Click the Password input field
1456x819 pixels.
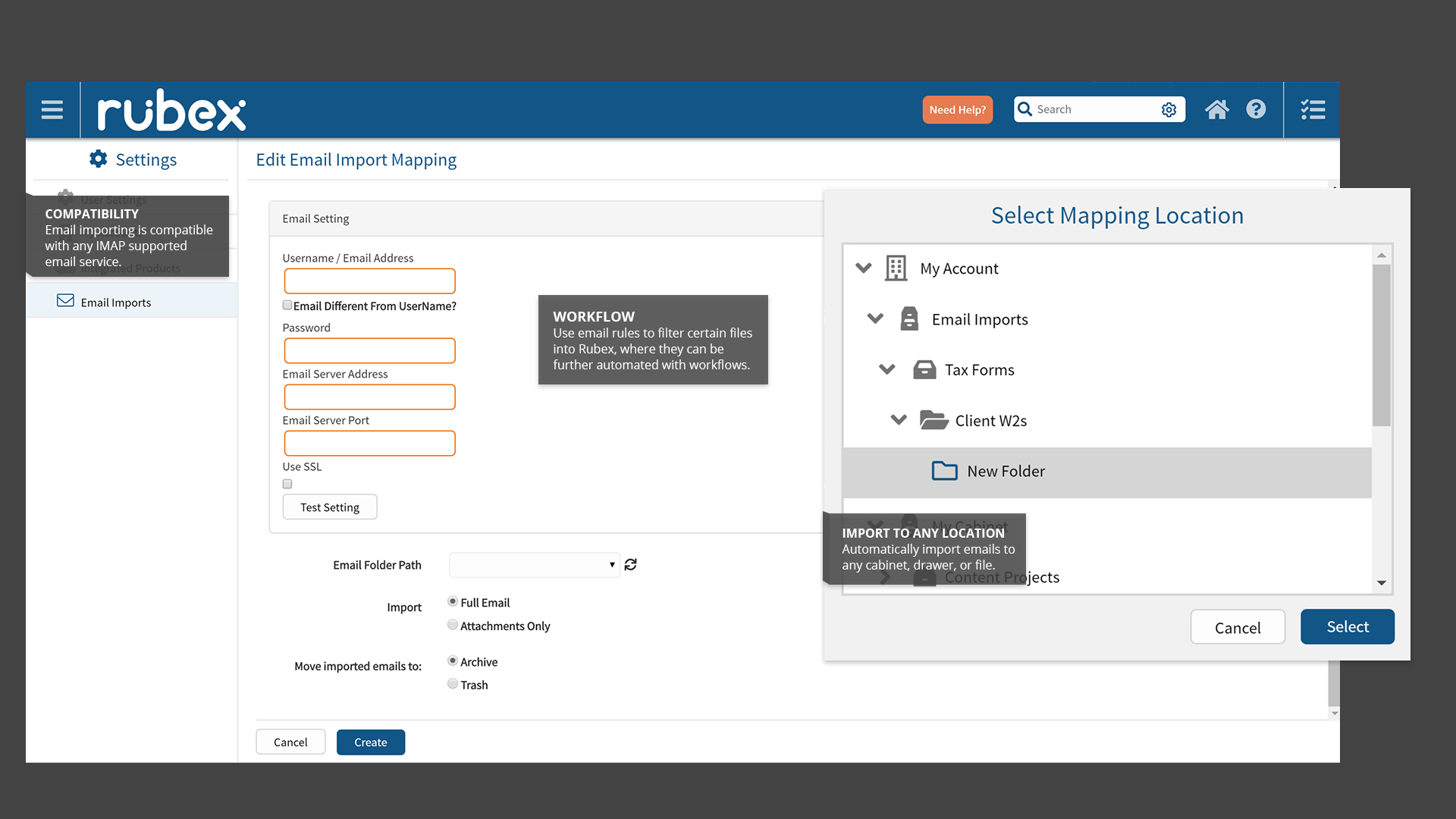point(370,351)
